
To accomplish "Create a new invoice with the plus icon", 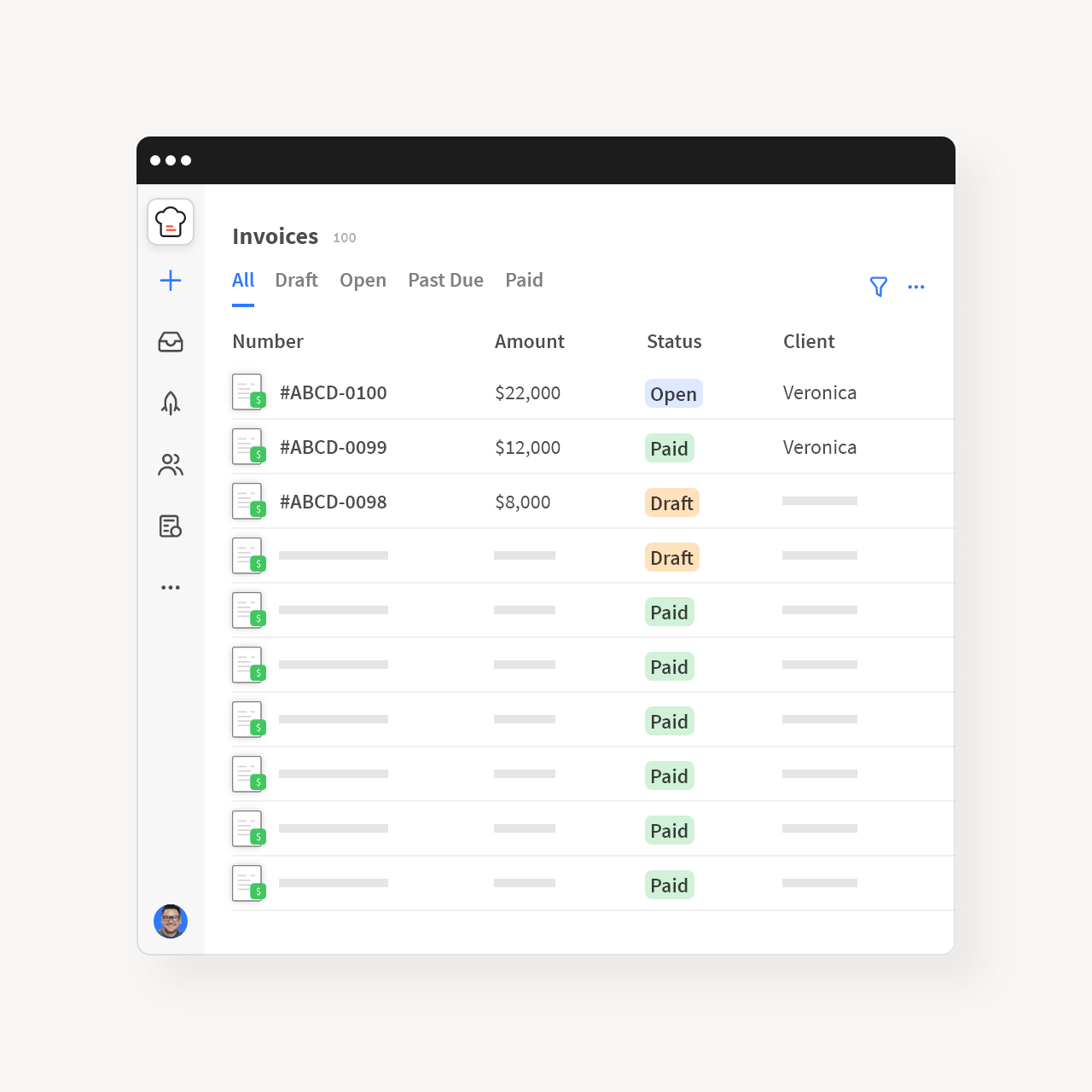I will [x=170, y=280].
